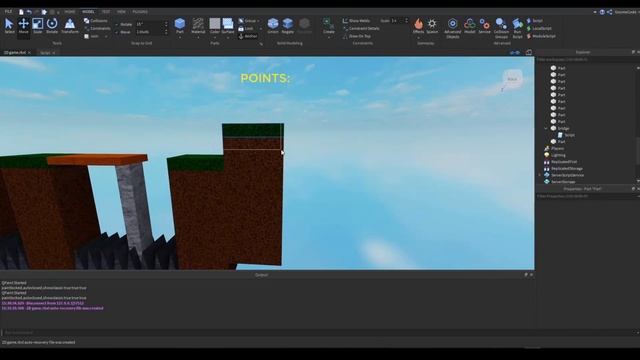The width and height of the screenshot is (640, 360).
Task: Collapse the bridge tree item
Action: click(546, 128)
